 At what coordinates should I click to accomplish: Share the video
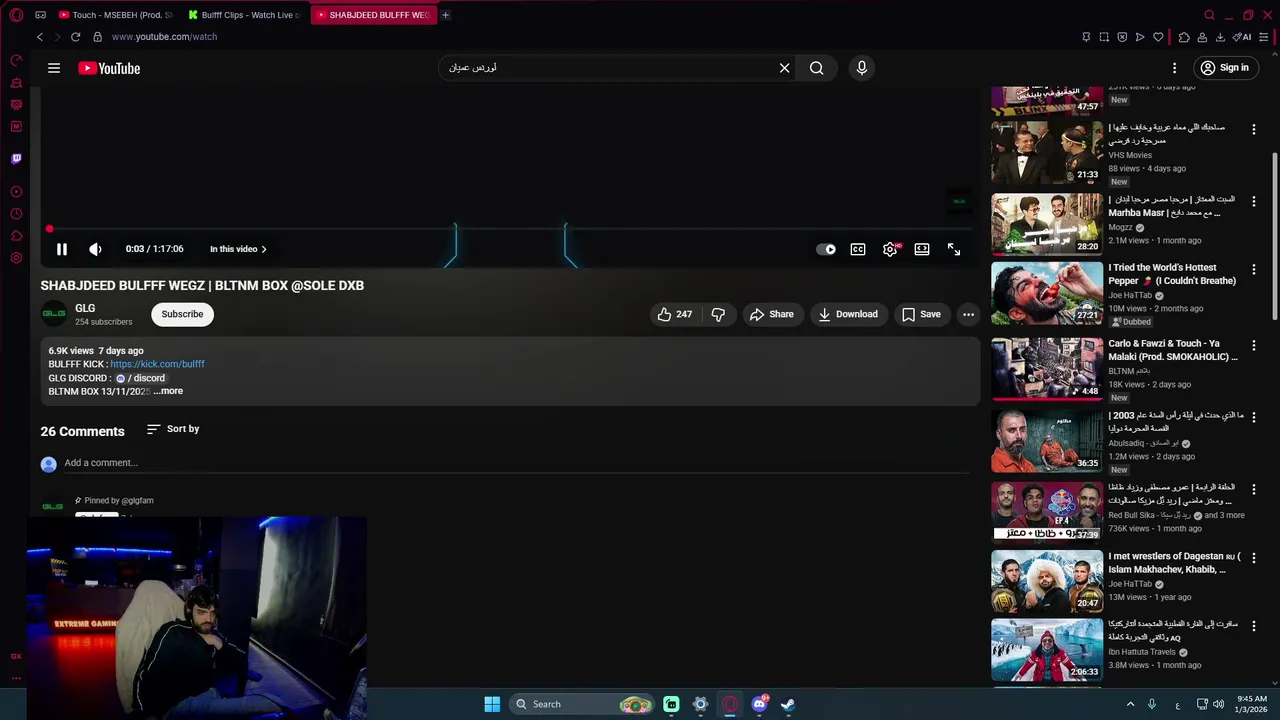tap(771, 314)
